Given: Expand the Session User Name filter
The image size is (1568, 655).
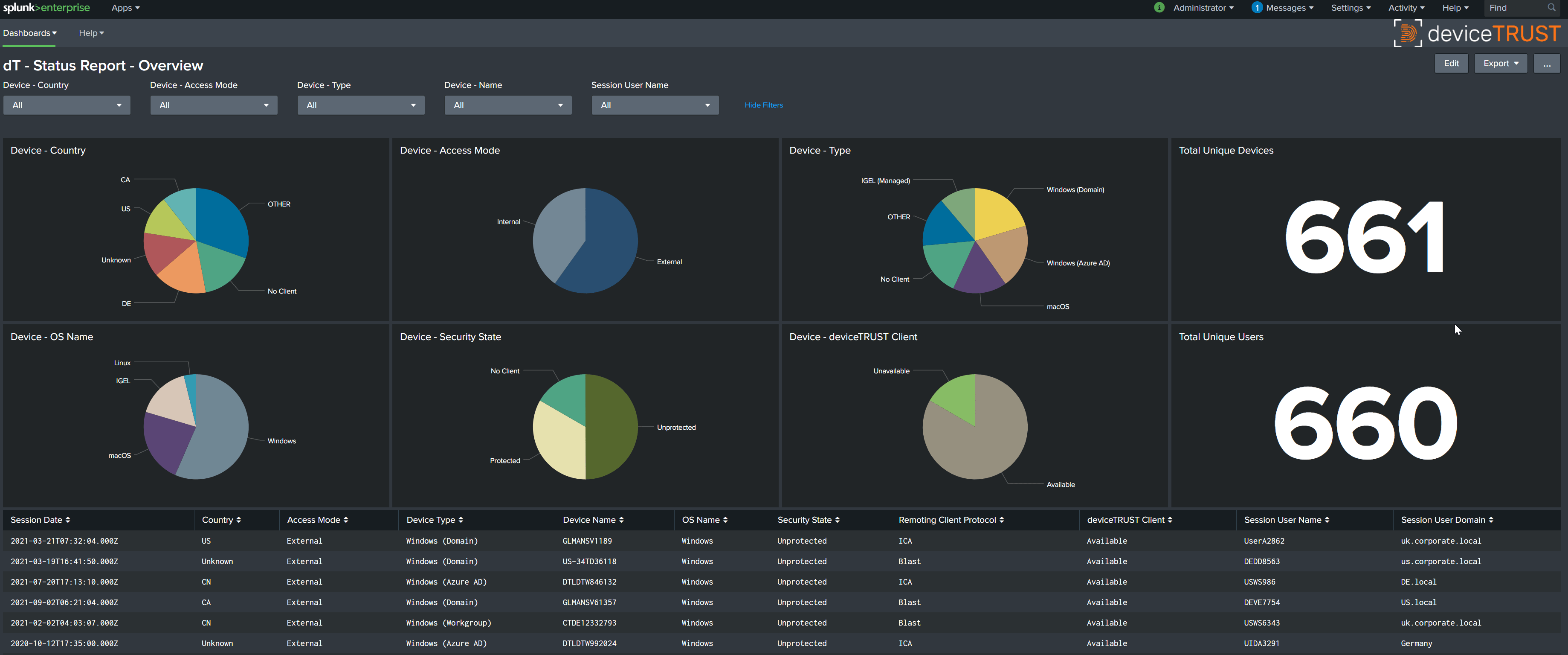Looking at the screenshot, I should point(655,105).
